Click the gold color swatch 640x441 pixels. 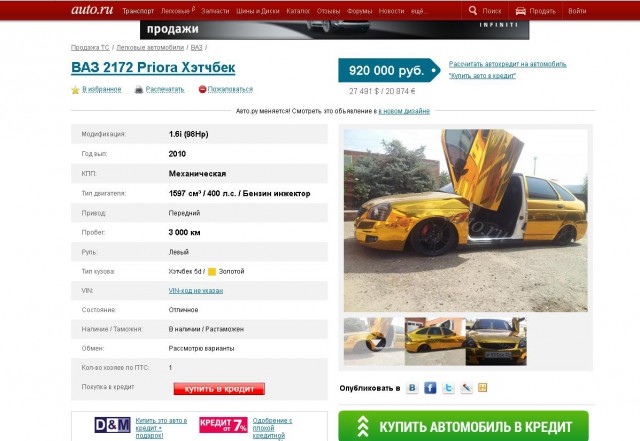(212, 272)
